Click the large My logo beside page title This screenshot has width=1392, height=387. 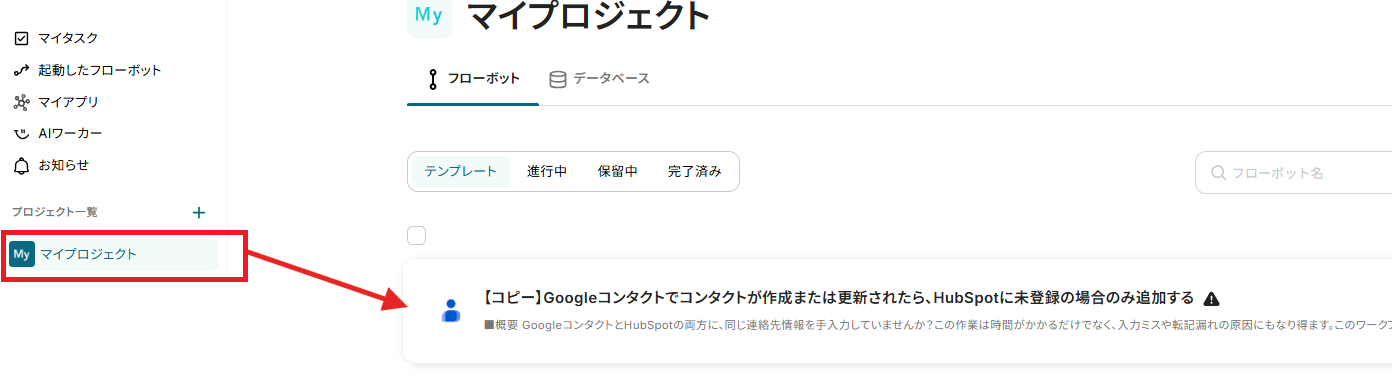point(429,17)
